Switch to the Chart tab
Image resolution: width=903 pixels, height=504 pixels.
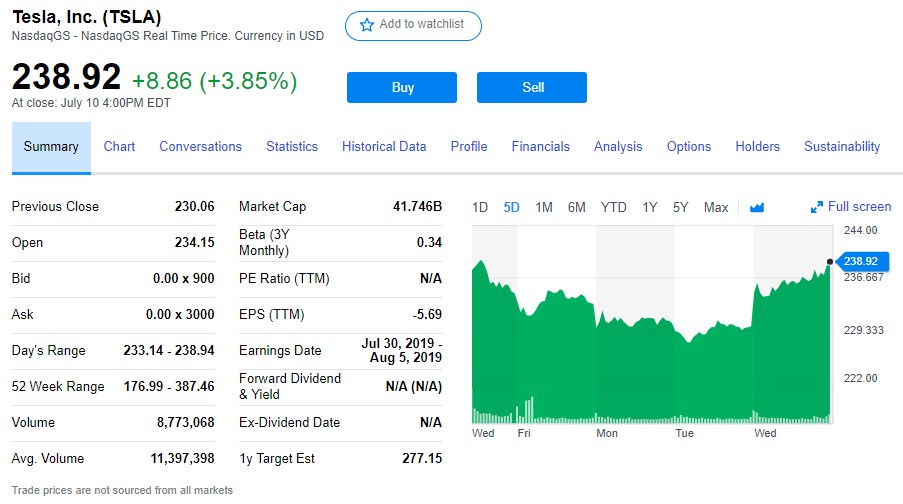click(x=119, y=147)
